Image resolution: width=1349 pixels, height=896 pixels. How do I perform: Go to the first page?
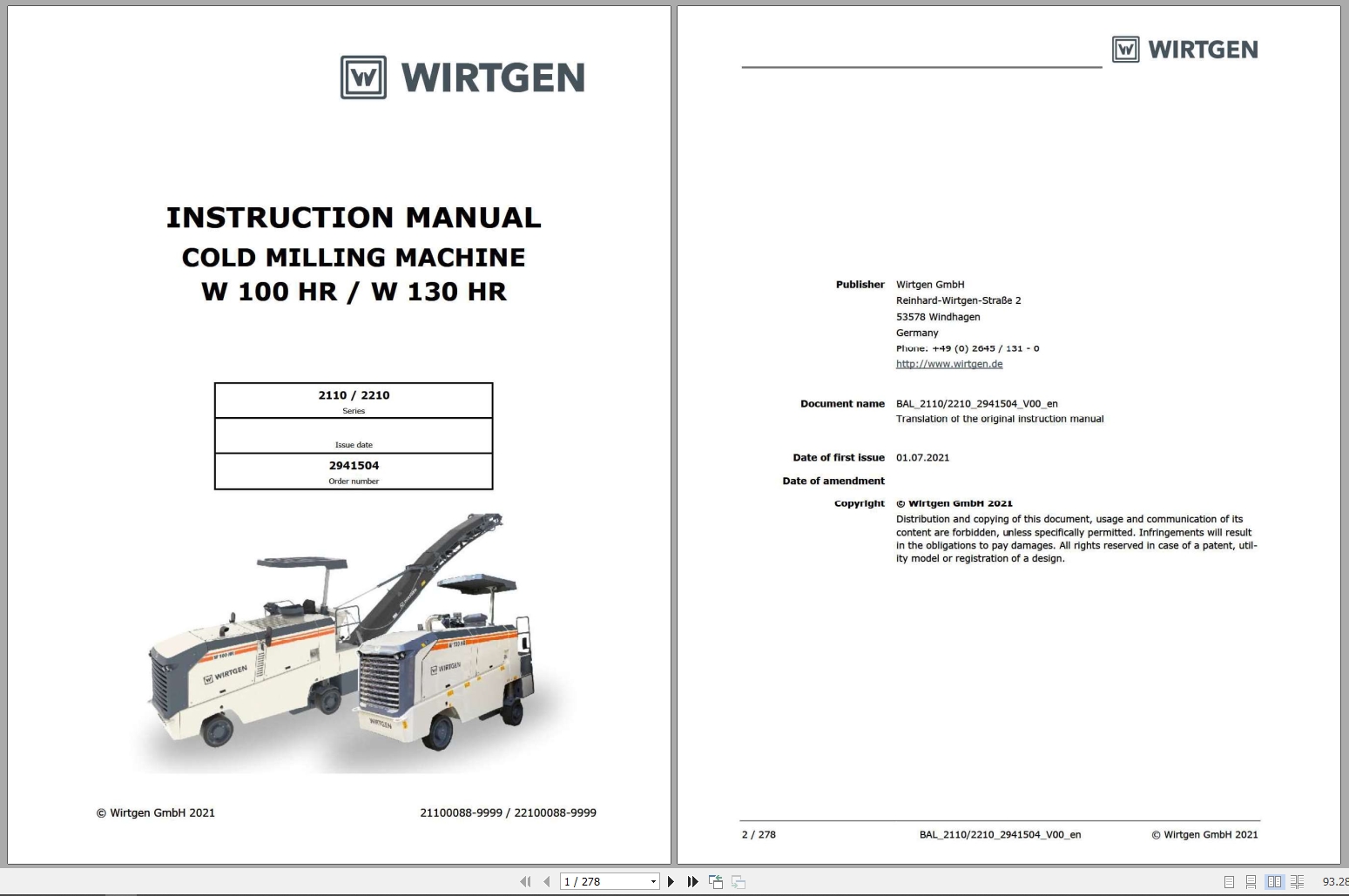point(525,881)
